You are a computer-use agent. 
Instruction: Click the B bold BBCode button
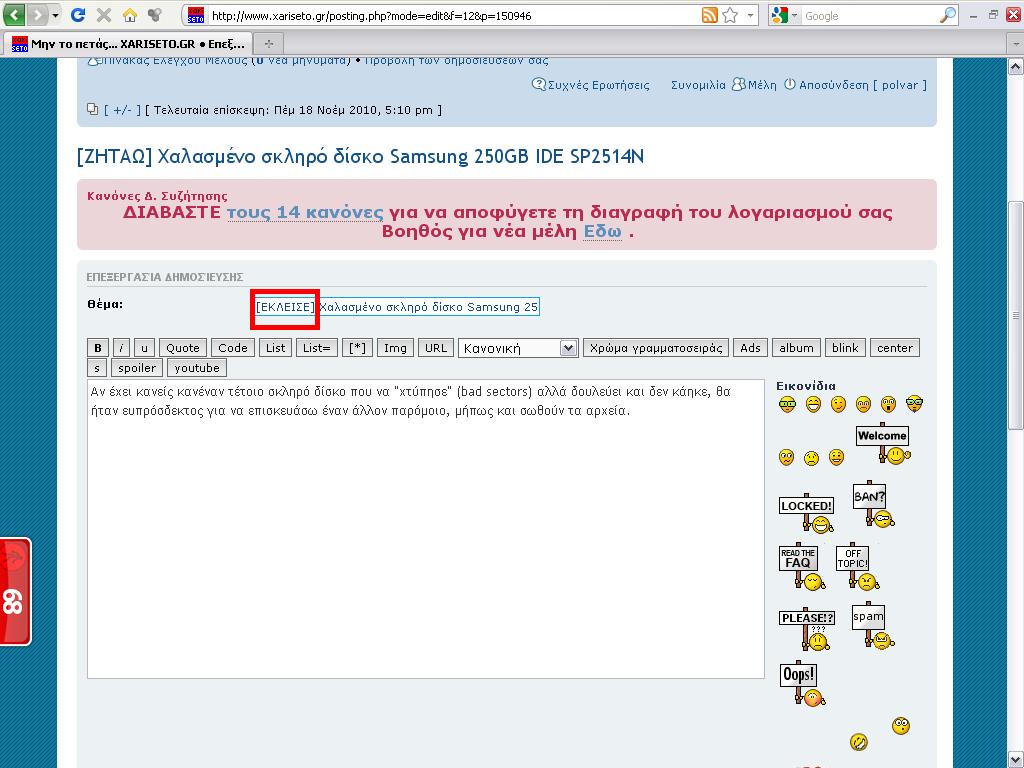coord(98,348)
